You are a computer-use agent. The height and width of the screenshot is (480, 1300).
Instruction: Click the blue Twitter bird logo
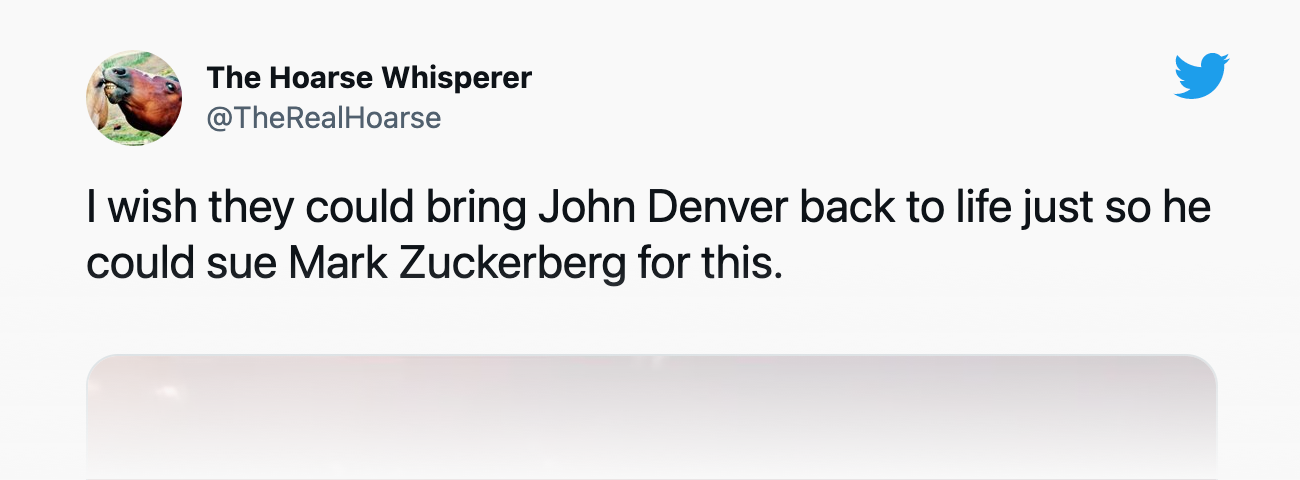click(x=1201, y=76)
